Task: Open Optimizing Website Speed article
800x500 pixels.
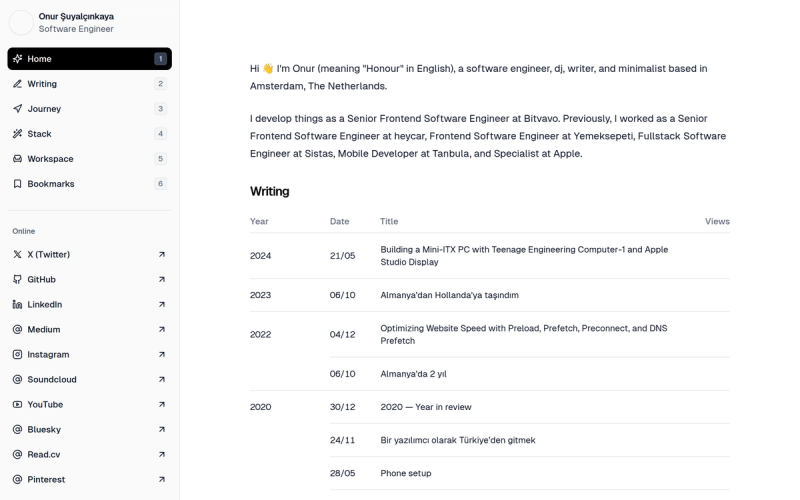Action: [x=523, y=334]
